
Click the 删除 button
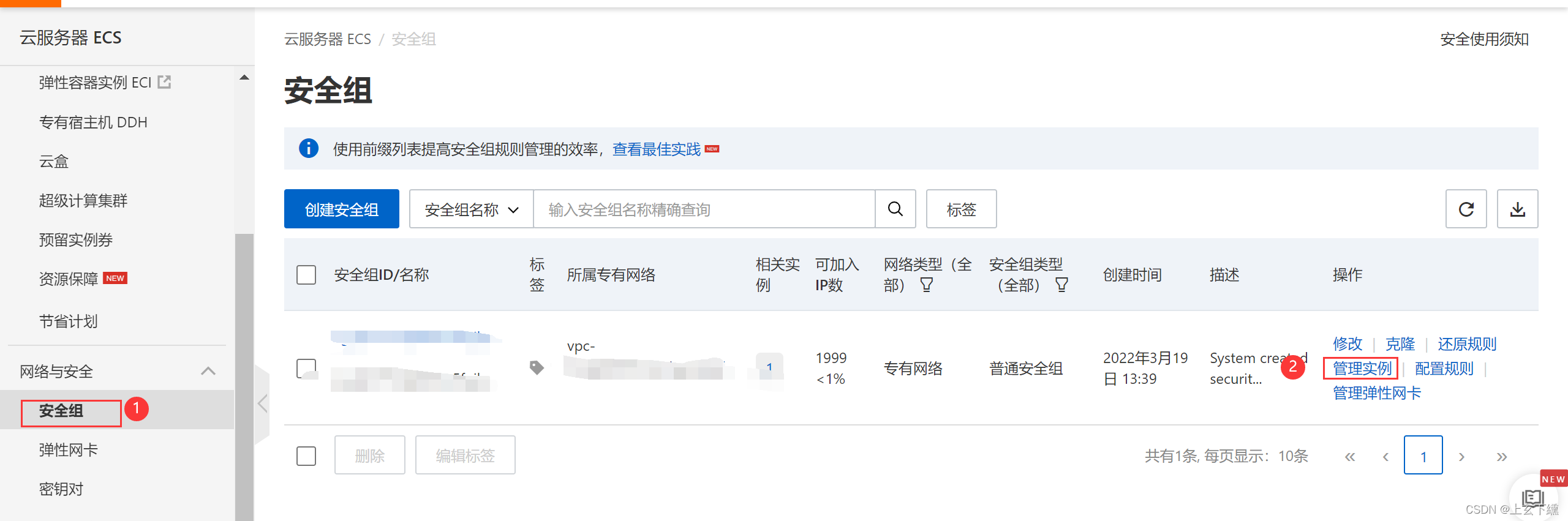tap(370, 455)
